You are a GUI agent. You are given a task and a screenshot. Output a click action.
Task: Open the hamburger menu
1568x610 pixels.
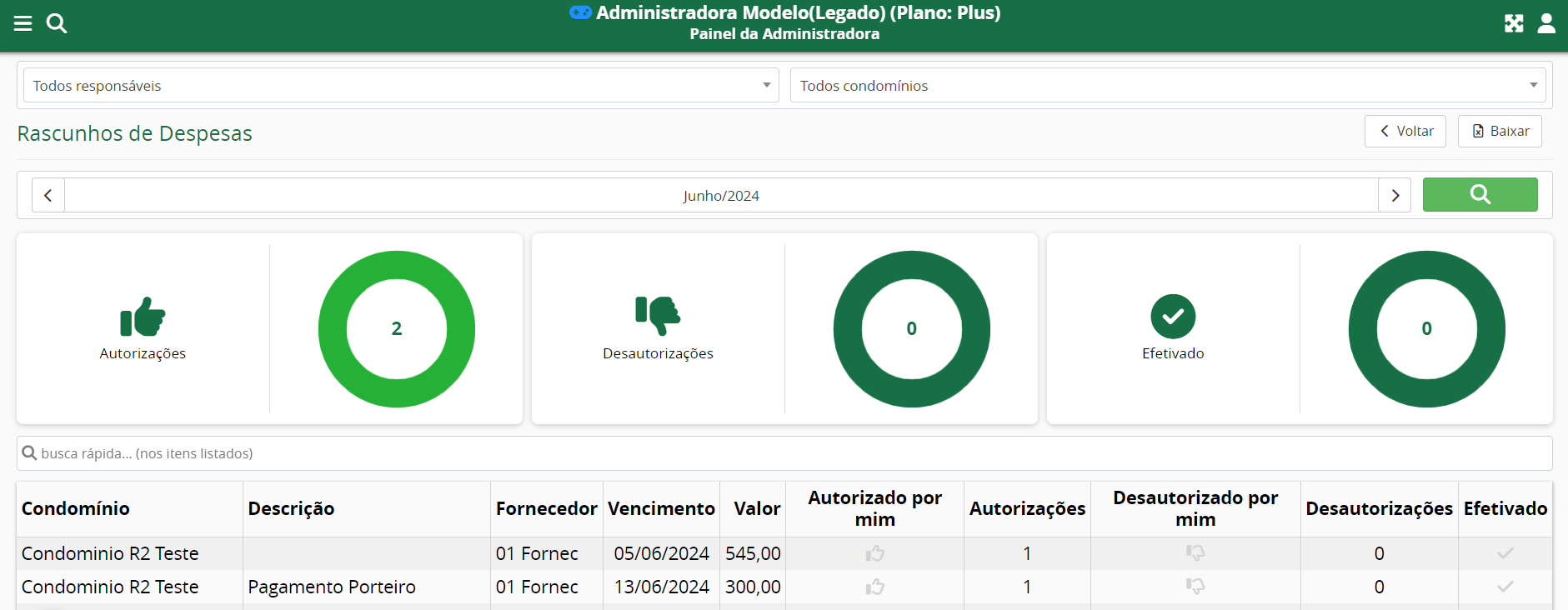pyautogui.click(x=23, y=23)
